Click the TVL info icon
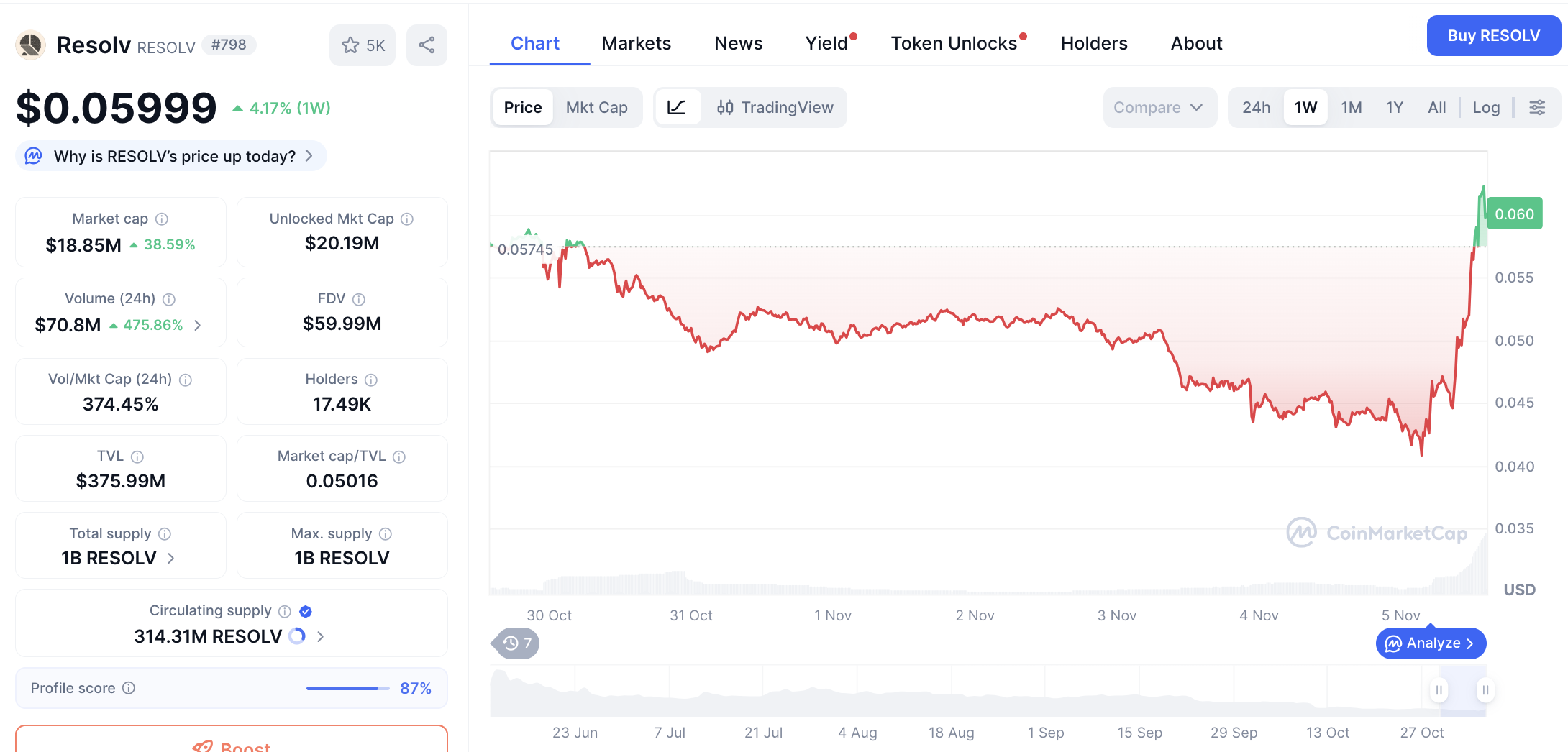The image size is (1568, 752). [x=137, y=457]
